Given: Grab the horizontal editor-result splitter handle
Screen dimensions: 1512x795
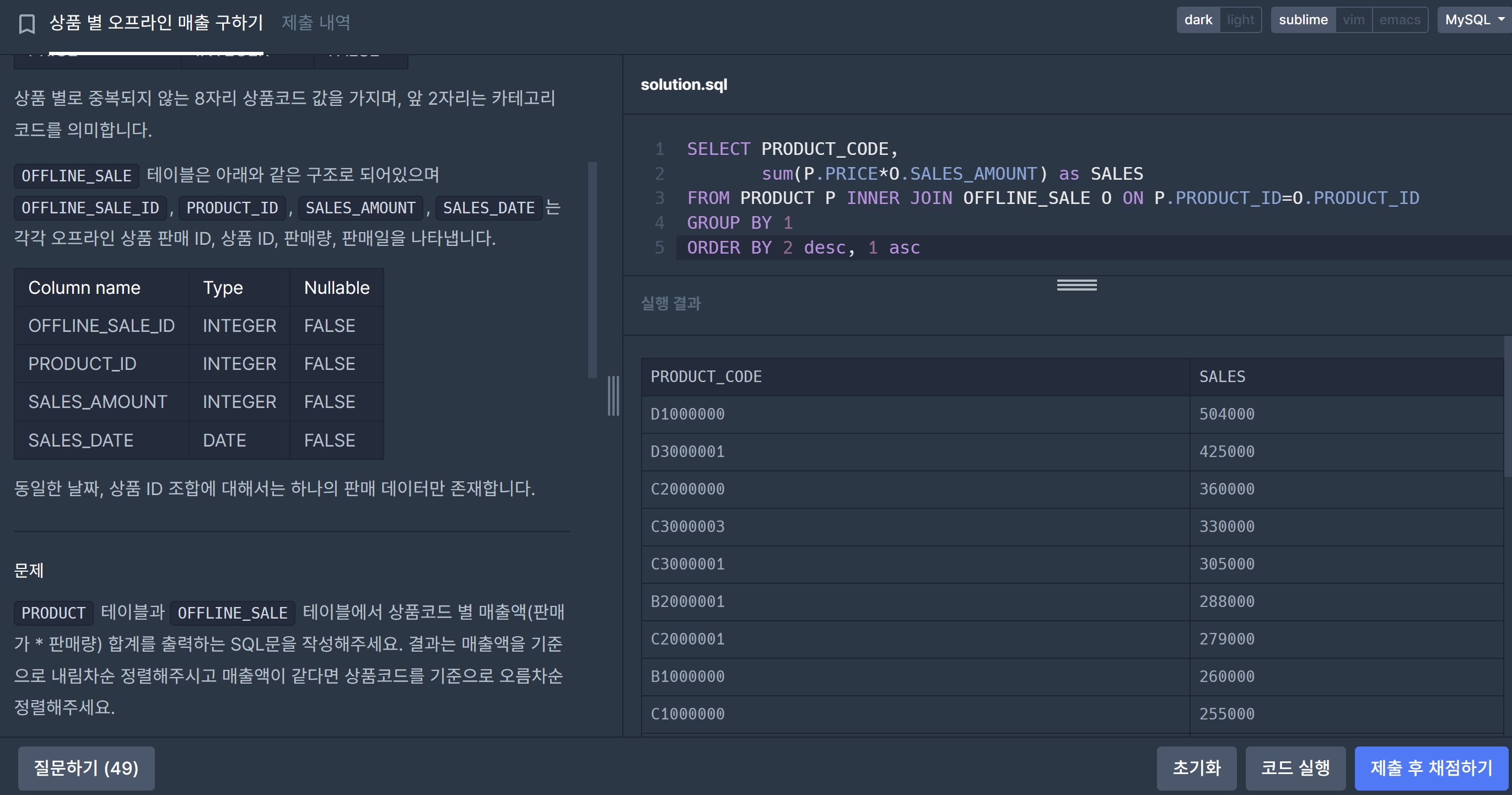Looking at the screenshot, I should click(1077, 285).
